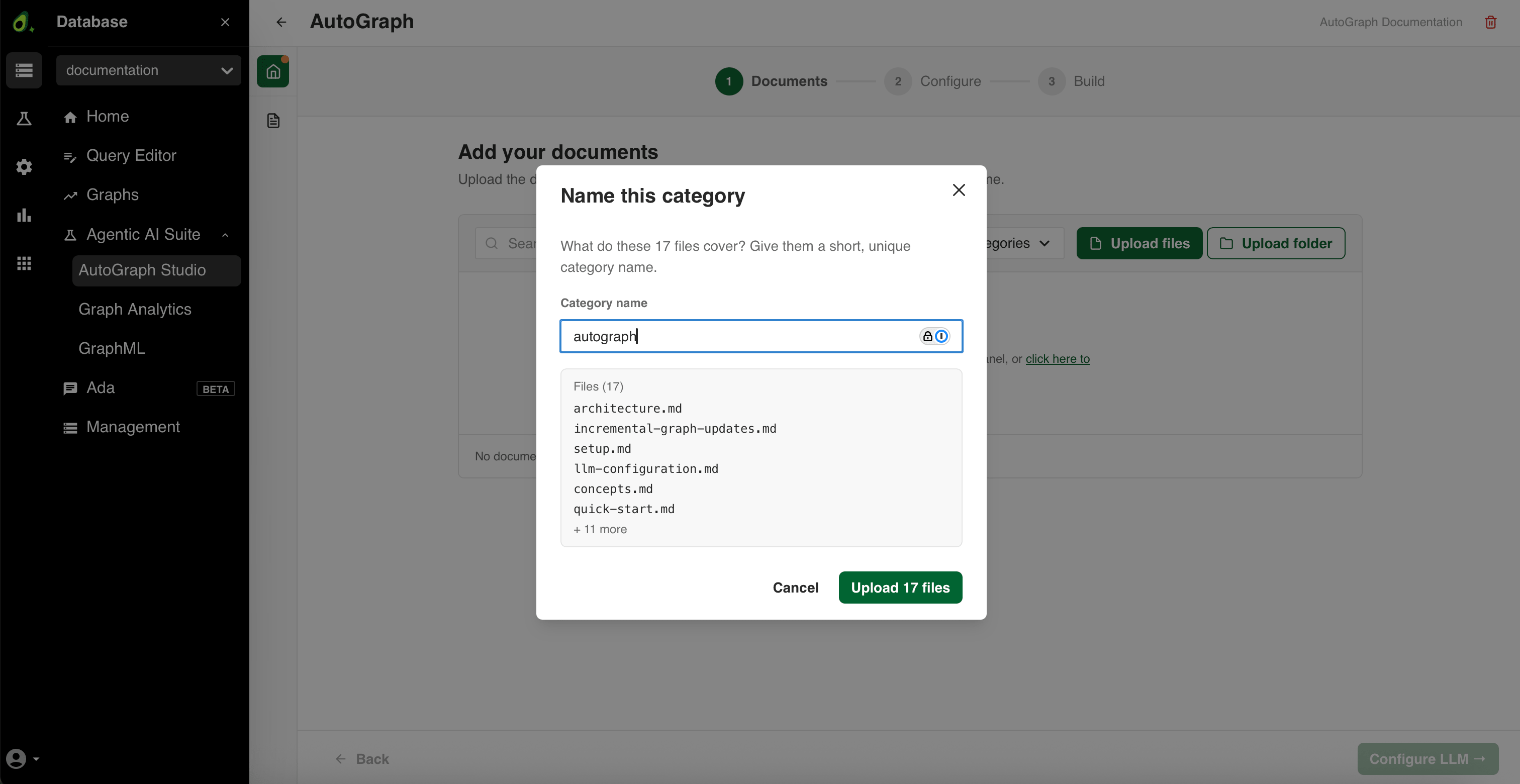Open the user account avatar menu
The width and height of the screenshot is (1520, 784).
(x=23, y=759)
